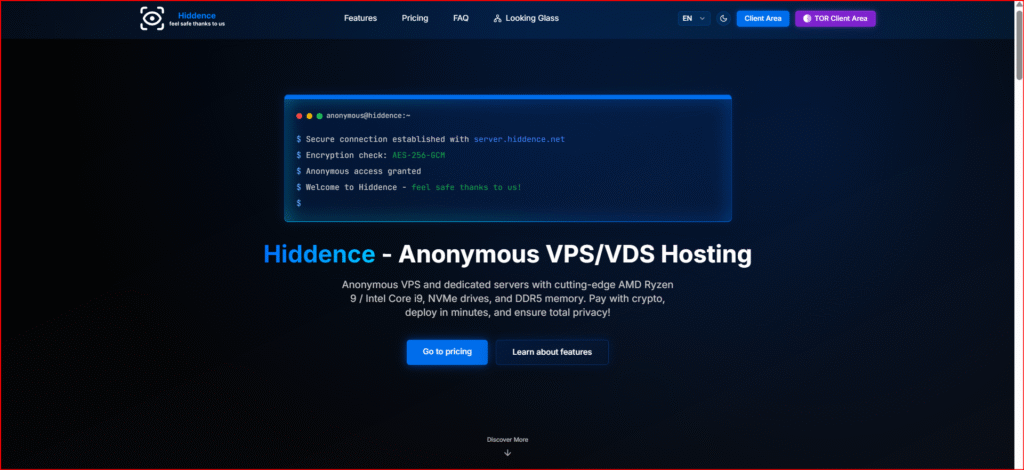Image resolution: width=1024 pixels, height=470 pixels.
Task: Click the green dot in the terminal window
Action: tap(319, 116)
